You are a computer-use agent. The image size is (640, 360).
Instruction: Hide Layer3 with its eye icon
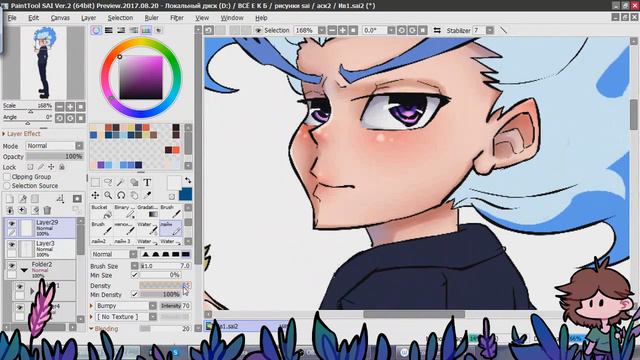[12, 244]
